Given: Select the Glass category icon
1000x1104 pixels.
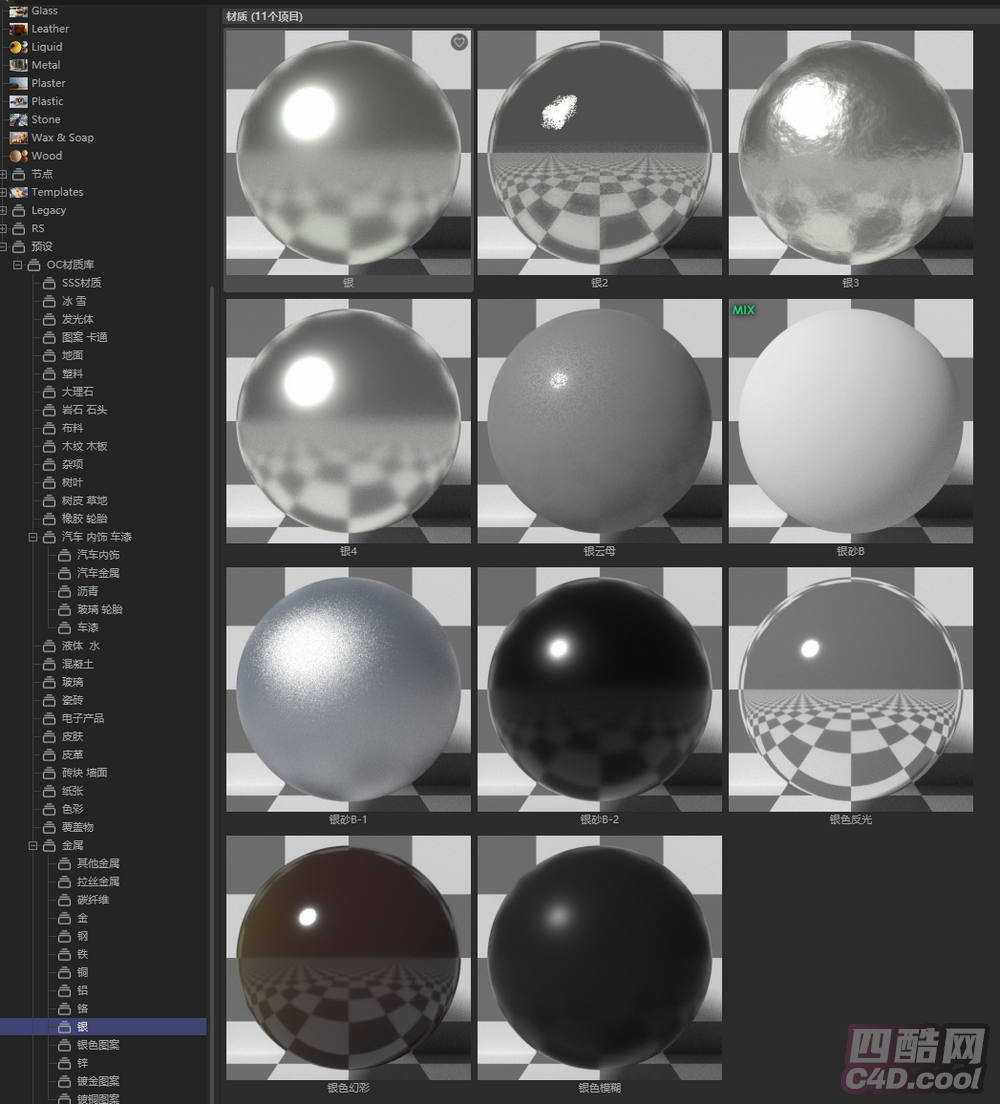Looking at the screenshot, I should 18,11.
